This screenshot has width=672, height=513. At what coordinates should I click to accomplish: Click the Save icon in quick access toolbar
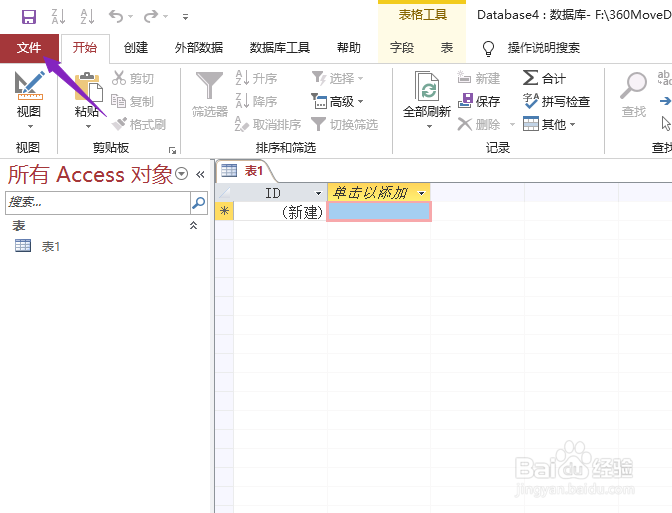(29, 17)
